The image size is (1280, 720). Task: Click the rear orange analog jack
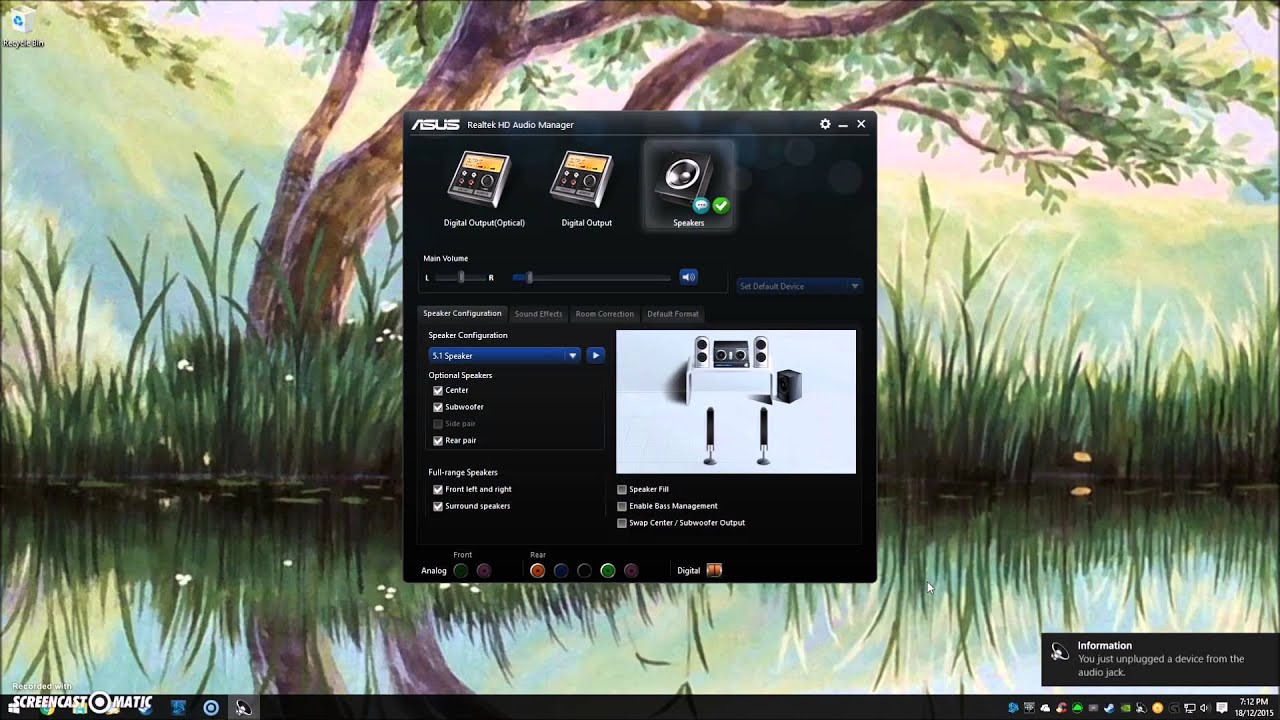point(537,571)
